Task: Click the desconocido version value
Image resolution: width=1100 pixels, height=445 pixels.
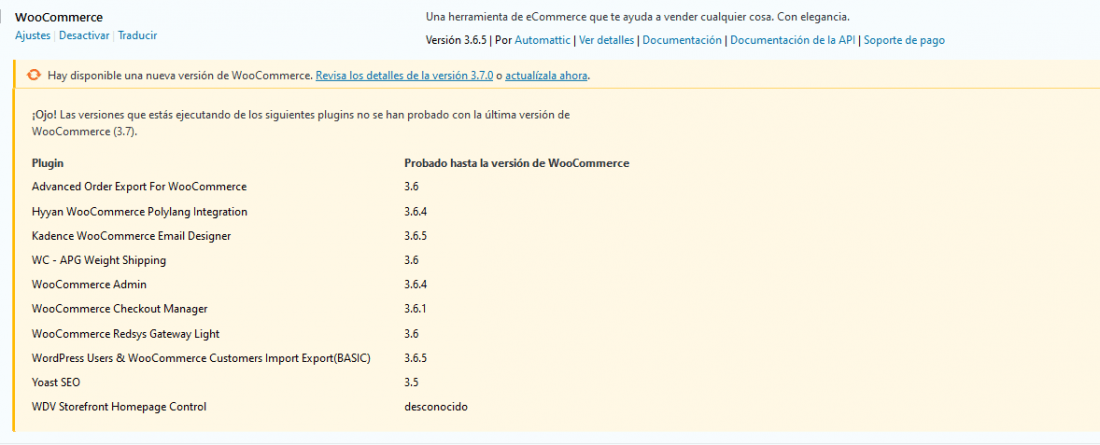Action: [x=436, y=406]
